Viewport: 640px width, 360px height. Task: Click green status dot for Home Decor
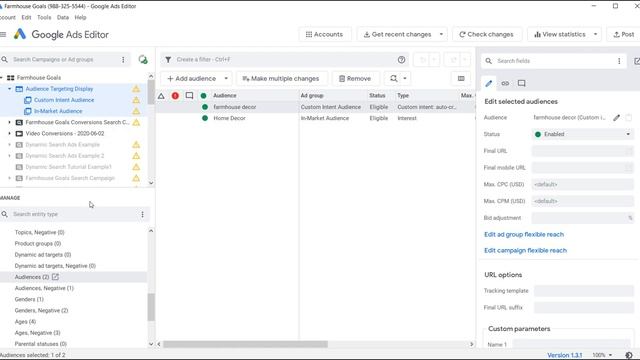205,118
